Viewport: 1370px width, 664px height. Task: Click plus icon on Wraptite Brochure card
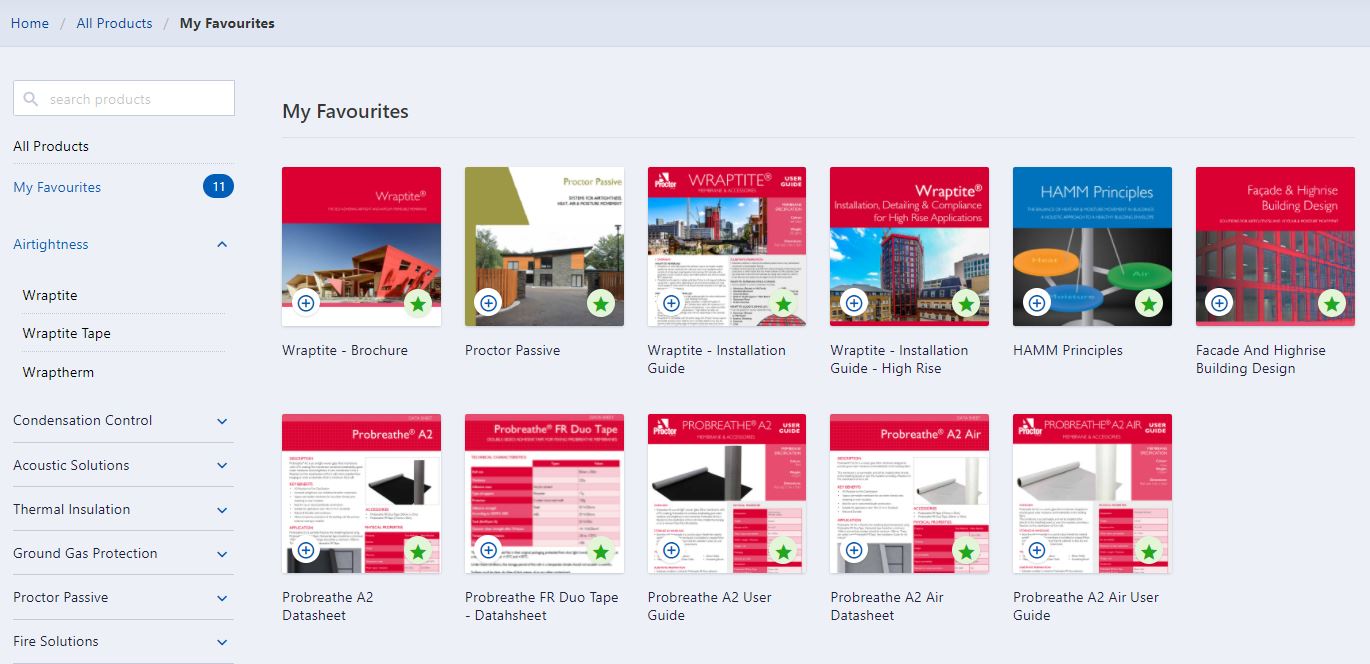306,302
